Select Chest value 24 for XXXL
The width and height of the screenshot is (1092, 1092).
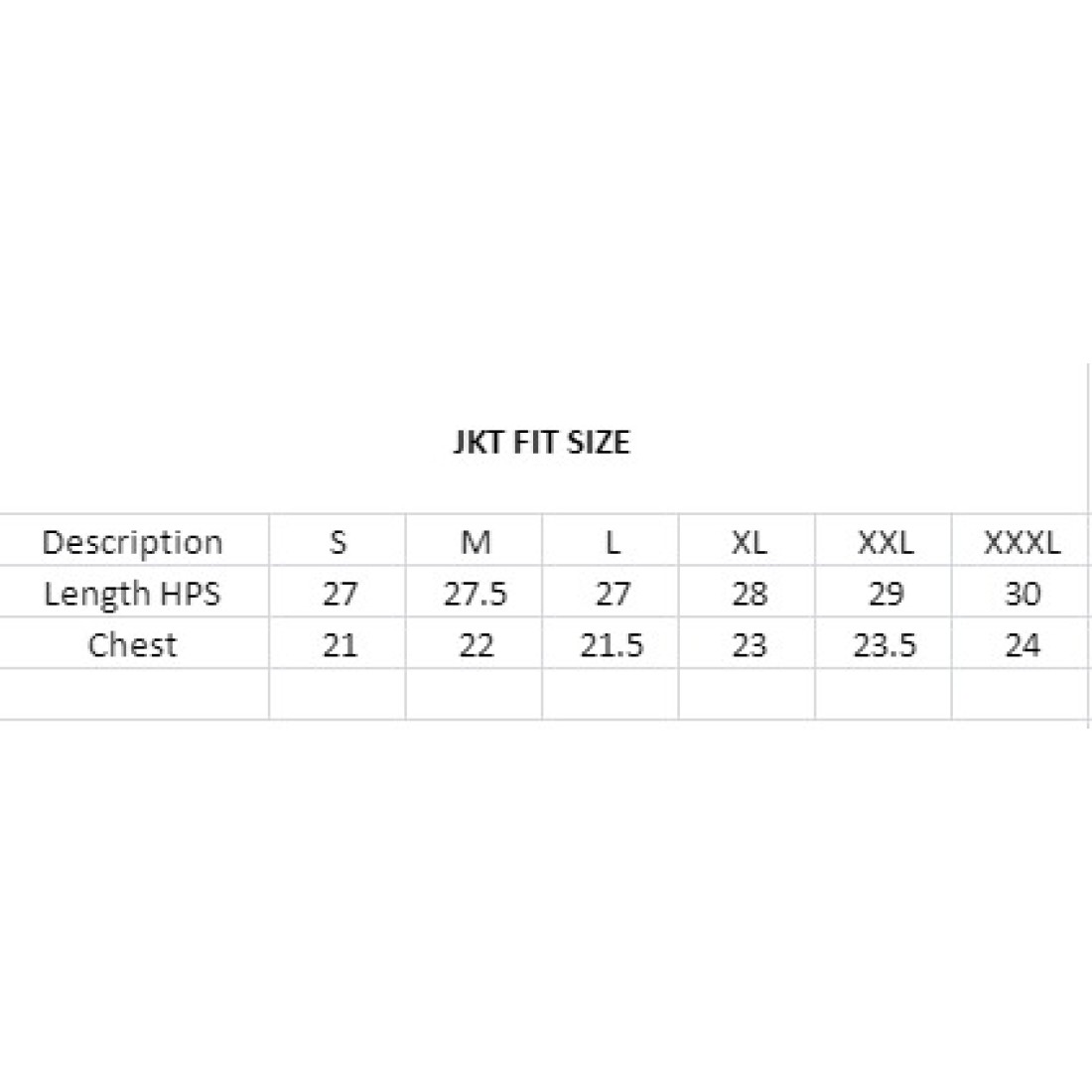(1021, 644)
